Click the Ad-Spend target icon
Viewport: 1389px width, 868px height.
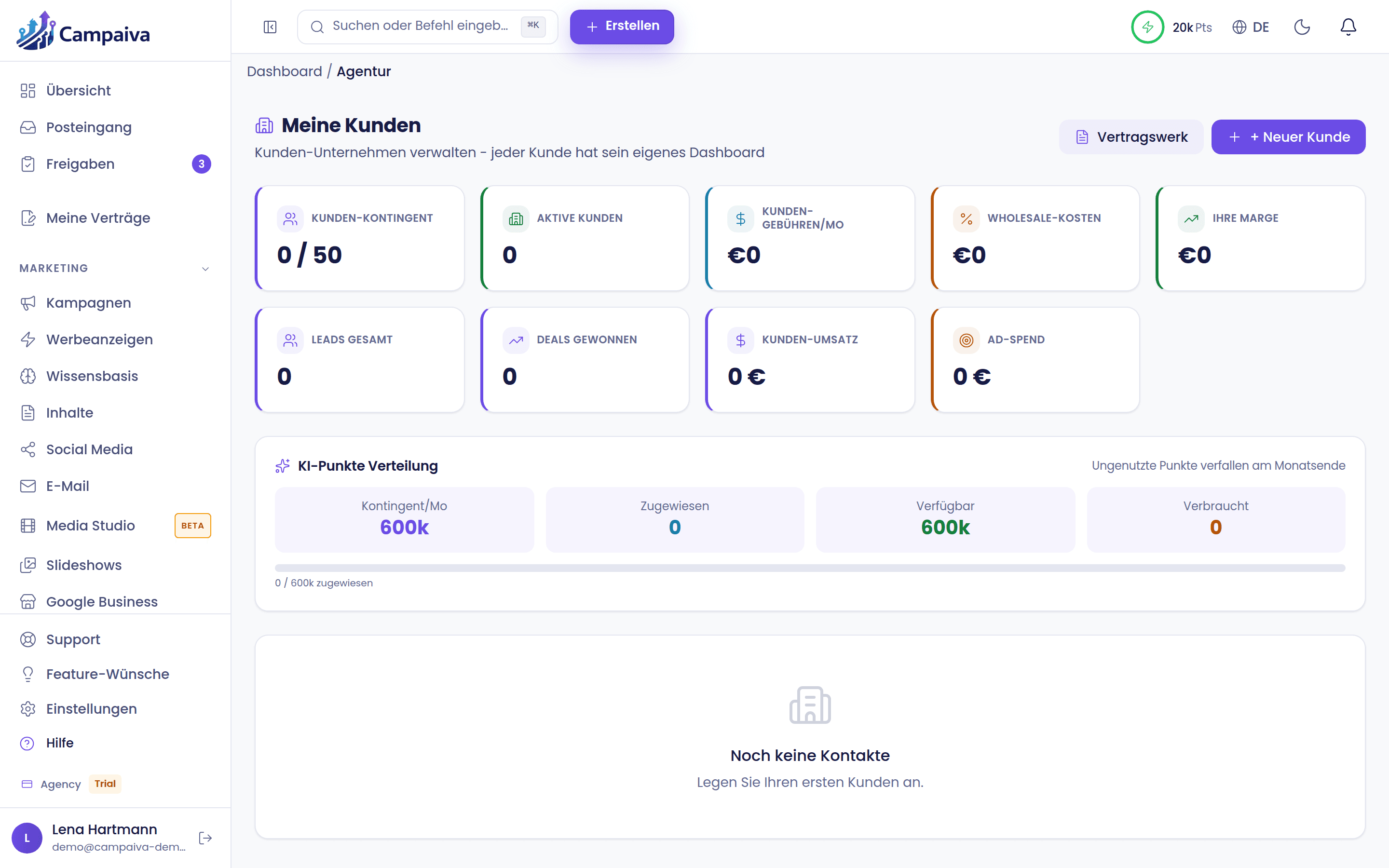[x=967, y=340]
